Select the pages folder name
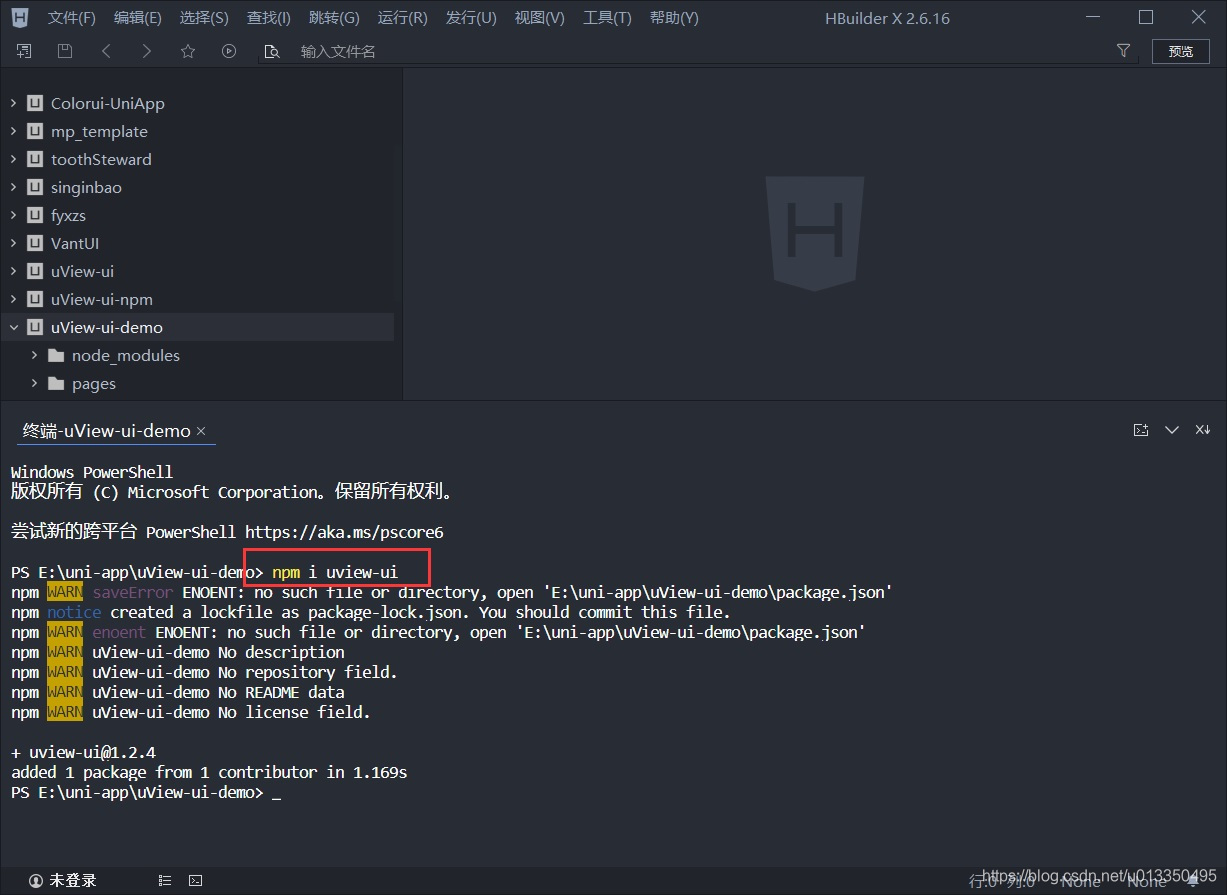1227x895 pixels. (x=94, y=383)
